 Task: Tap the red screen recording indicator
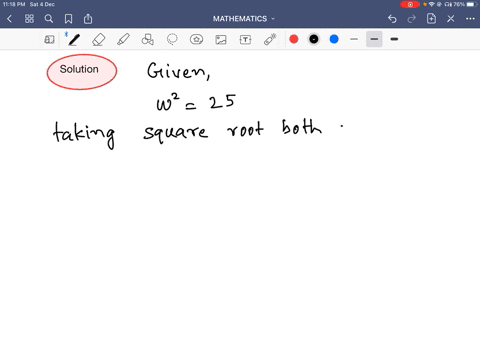410,4
